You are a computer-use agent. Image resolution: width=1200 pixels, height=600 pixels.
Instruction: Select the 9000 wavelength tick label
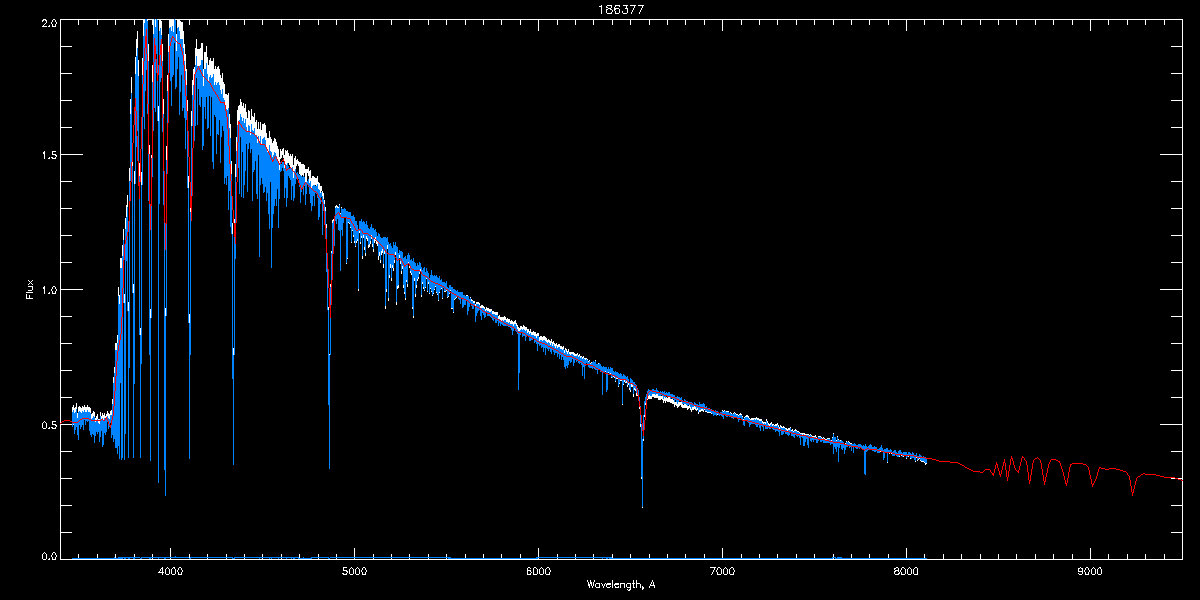coord(1089,572)
